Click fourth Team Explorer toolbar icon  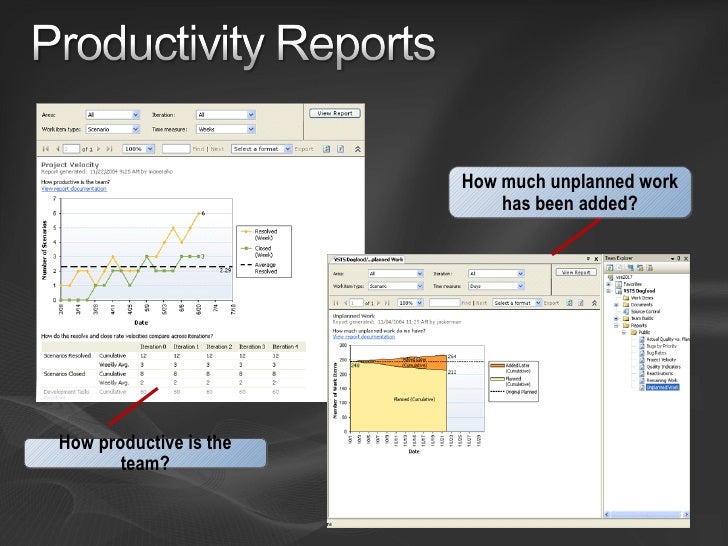click(640, 267)
